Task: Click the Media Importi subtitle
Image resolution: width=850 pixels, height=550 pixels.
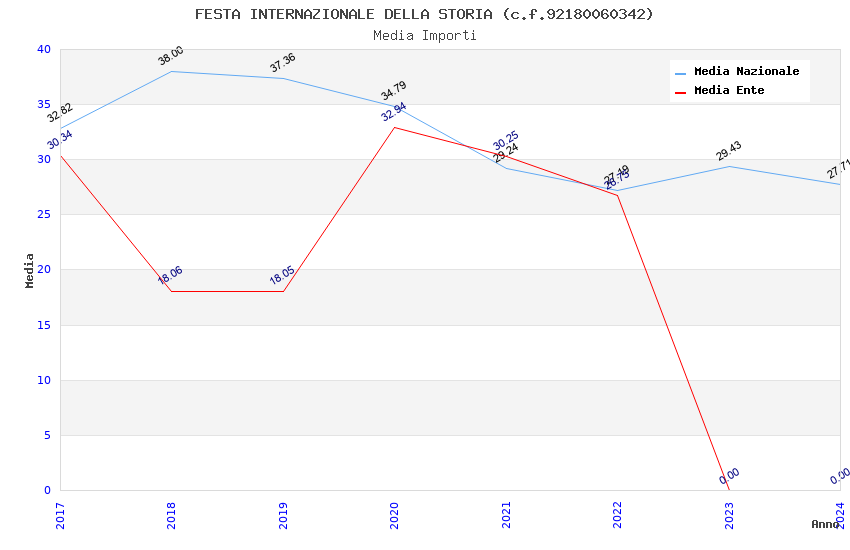Action: click(x=425, y=36)
